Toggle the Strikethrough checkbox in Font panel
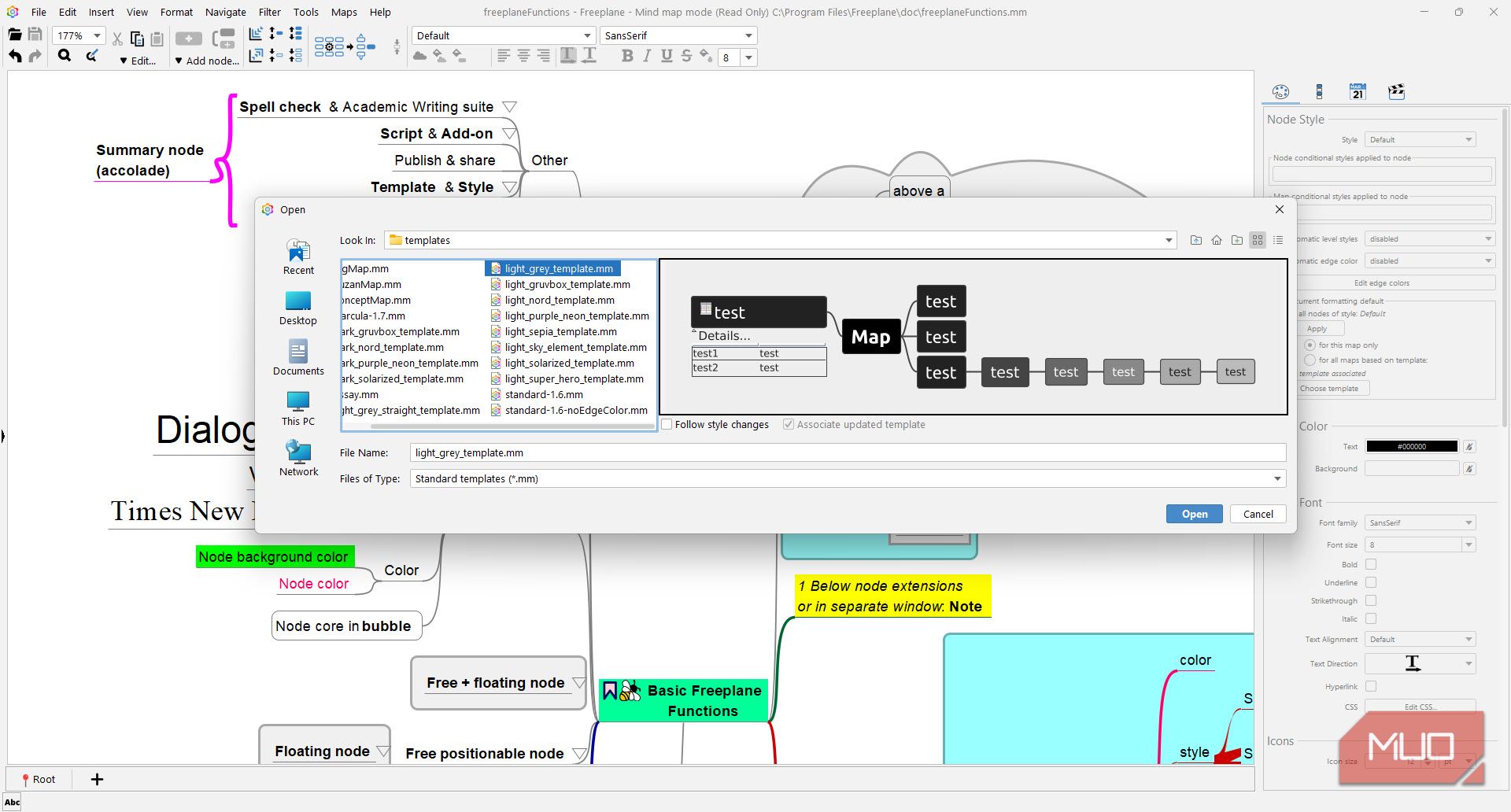The width and height of the screenshot is (1511, 812). (x=1371, y=600)
